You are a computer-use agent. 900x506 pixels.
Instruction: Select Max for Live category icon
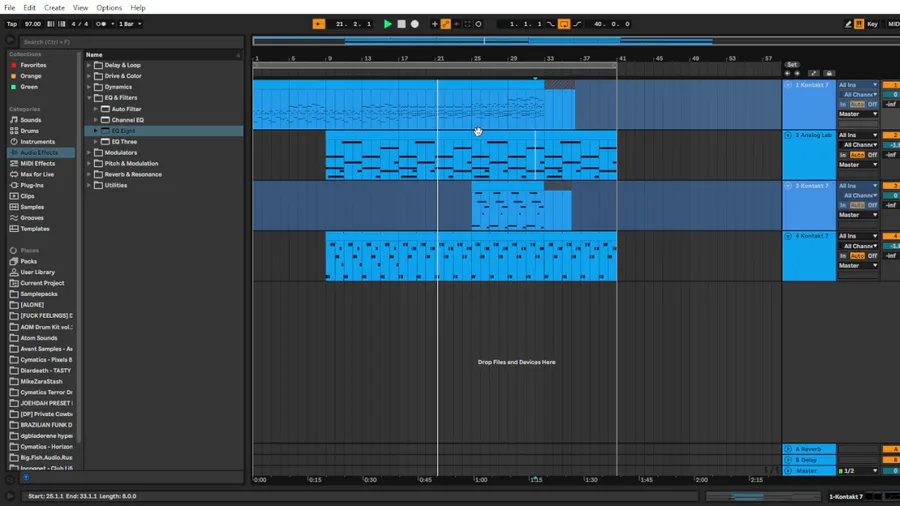point(14,174)
